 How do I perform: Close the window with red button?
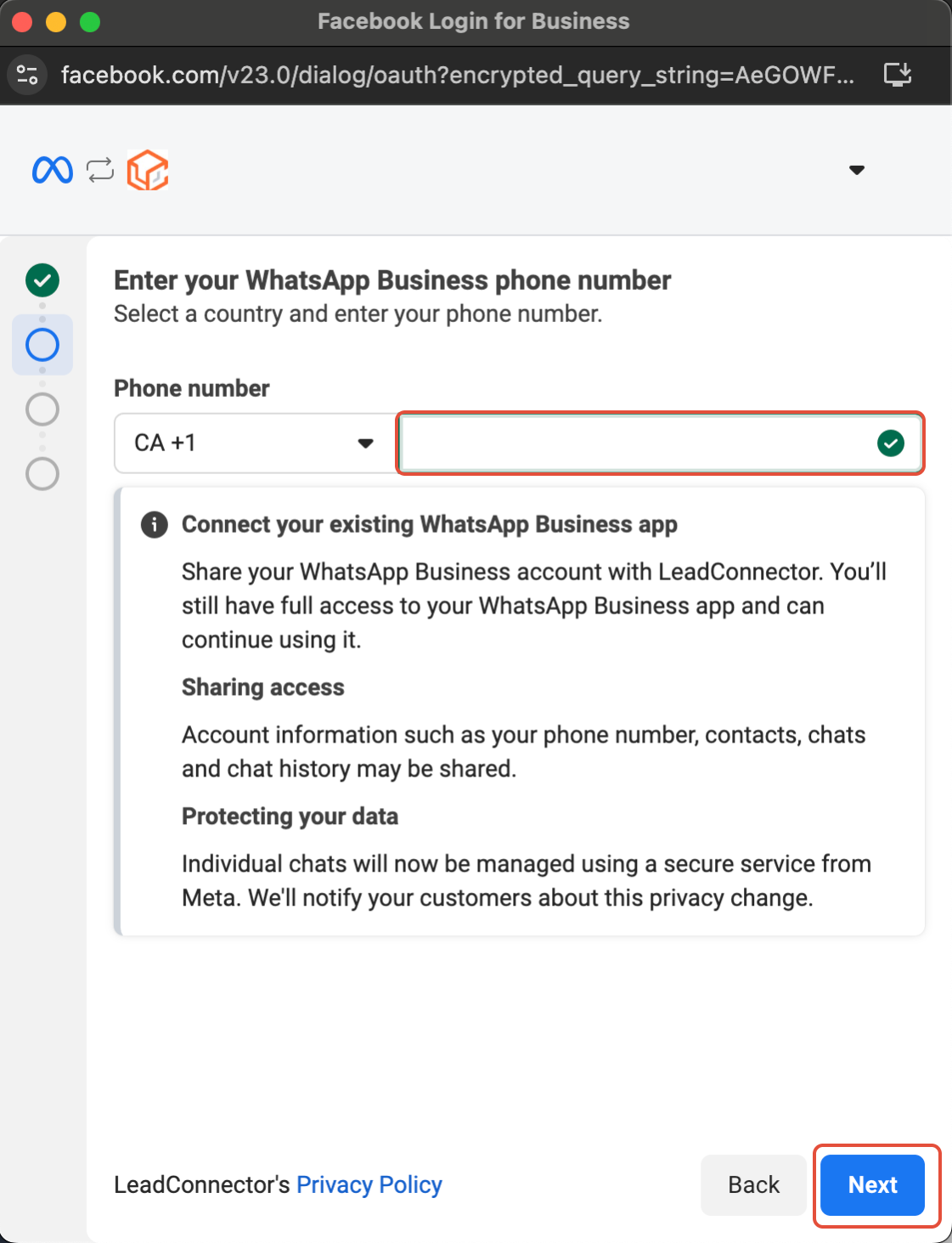(22, 22)
